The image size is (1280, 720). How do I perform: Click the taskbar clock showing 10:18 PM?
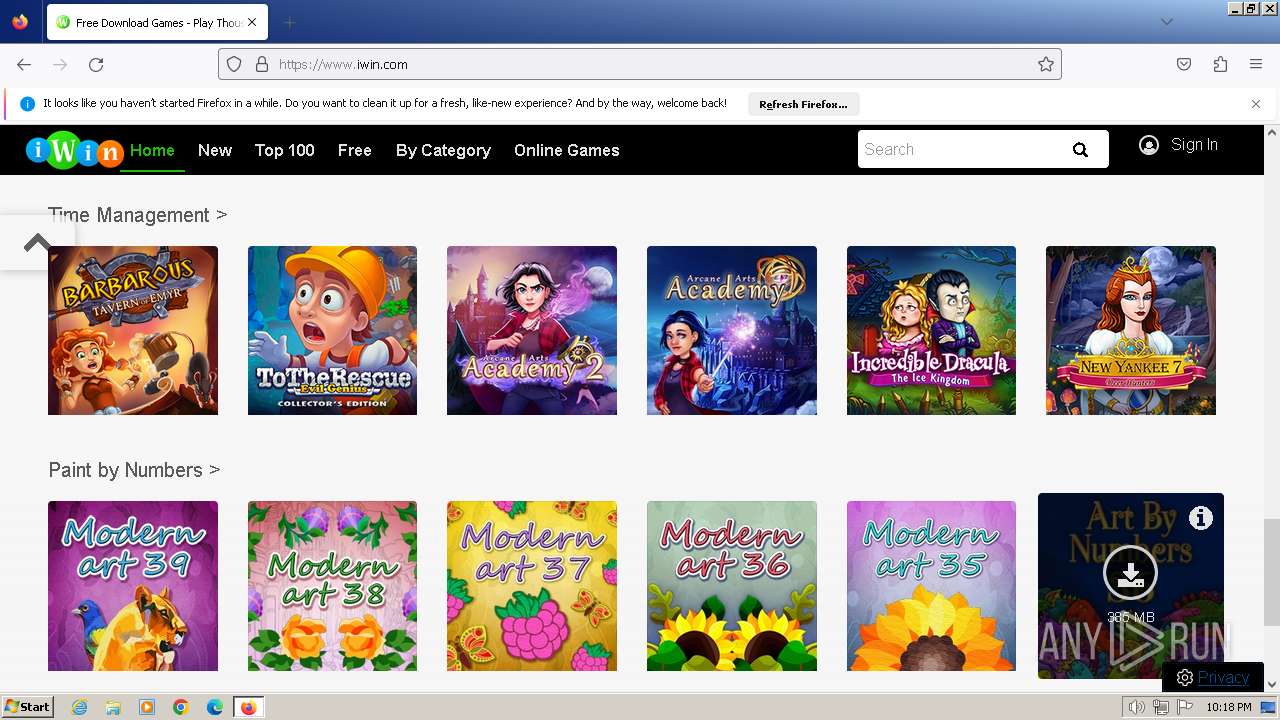click(x=1229, y=707)
